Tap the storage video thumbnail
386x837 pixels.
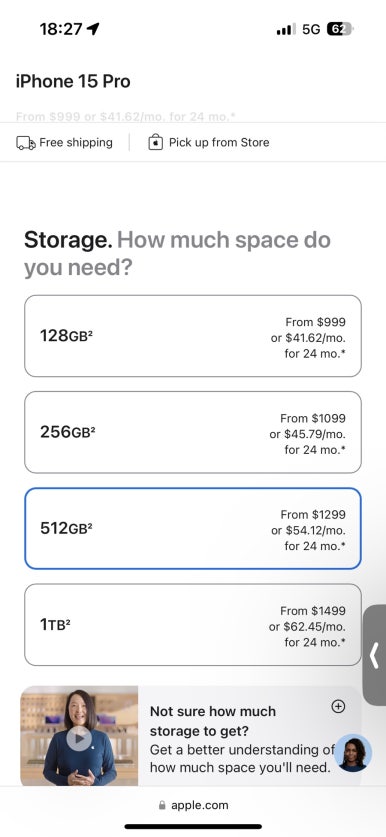click(x=79, y=736)
